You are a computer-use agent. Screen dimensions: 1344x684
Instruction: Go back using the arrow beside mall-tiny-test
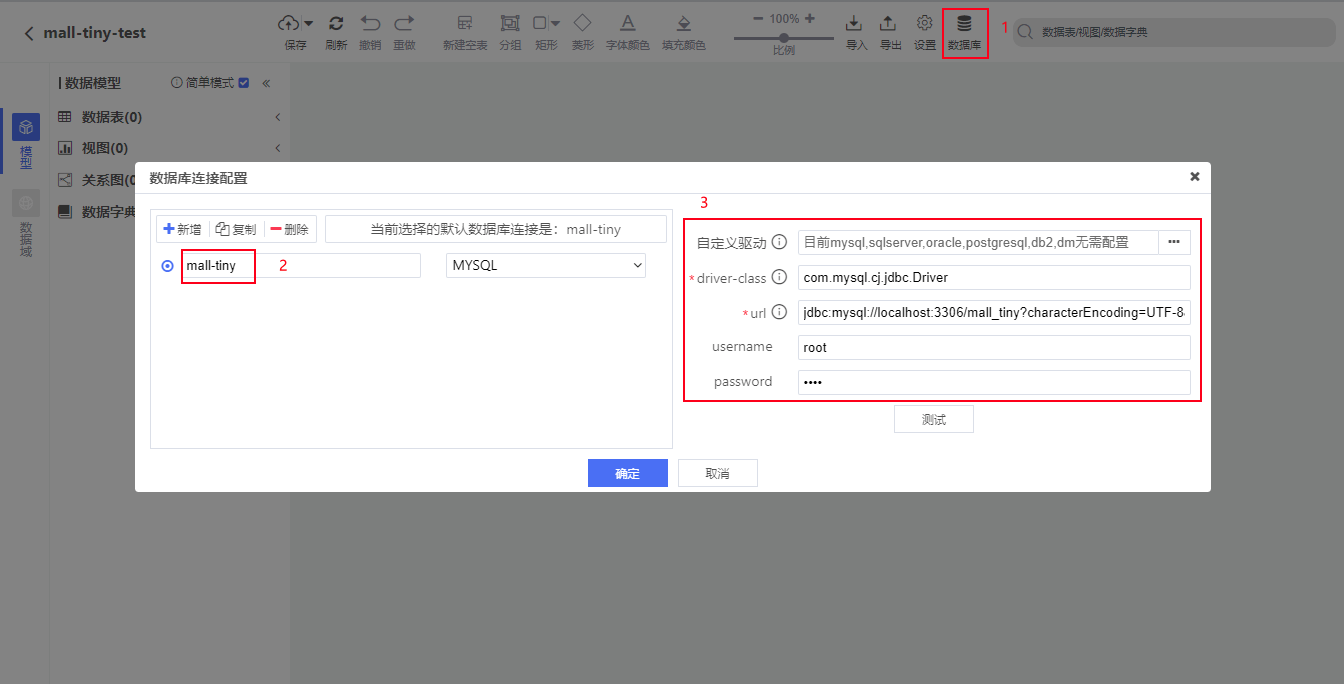[x=29, y=33]
